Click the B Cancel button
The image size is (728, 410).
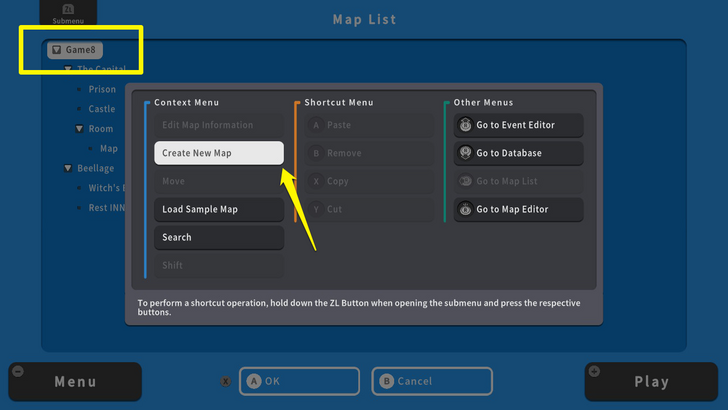(432, 381)
